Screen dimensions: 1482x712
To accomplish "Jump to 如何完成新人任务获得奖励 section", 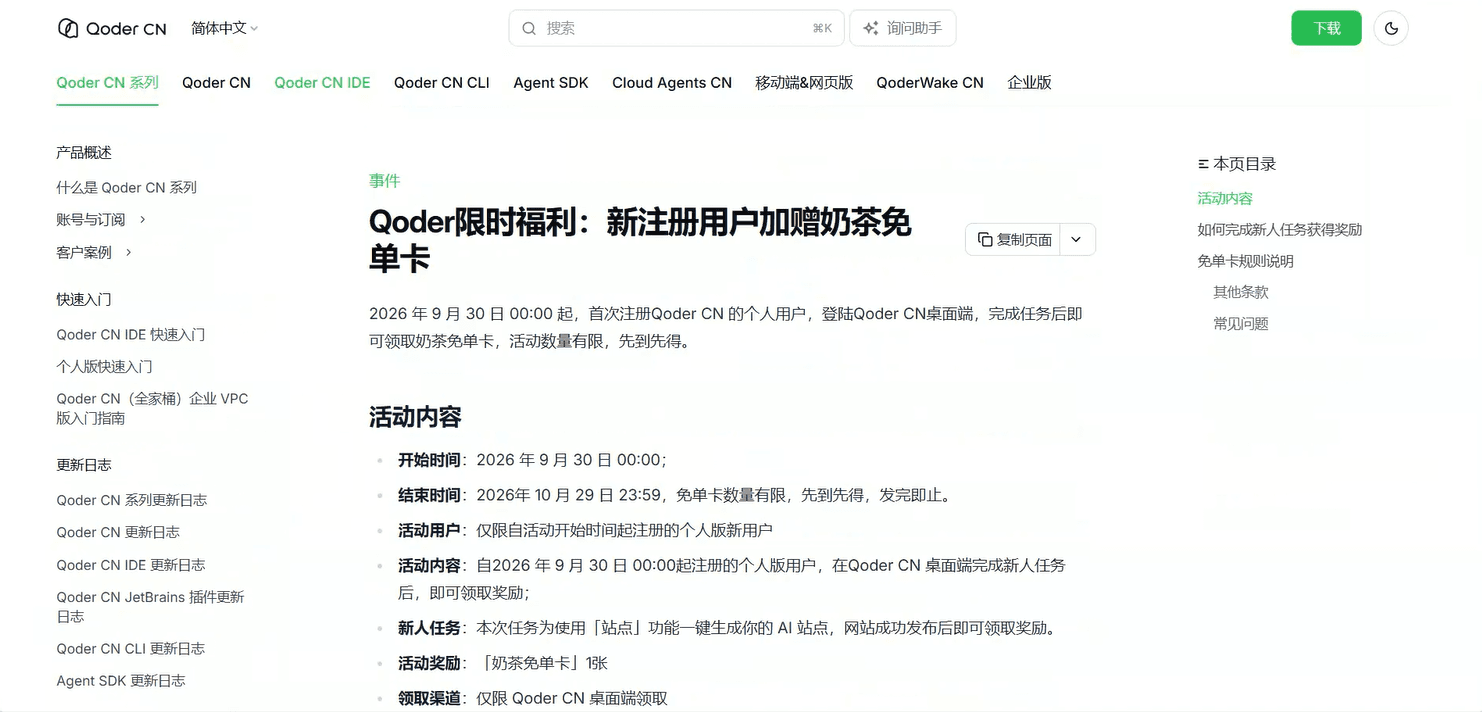I will 1280,229.
